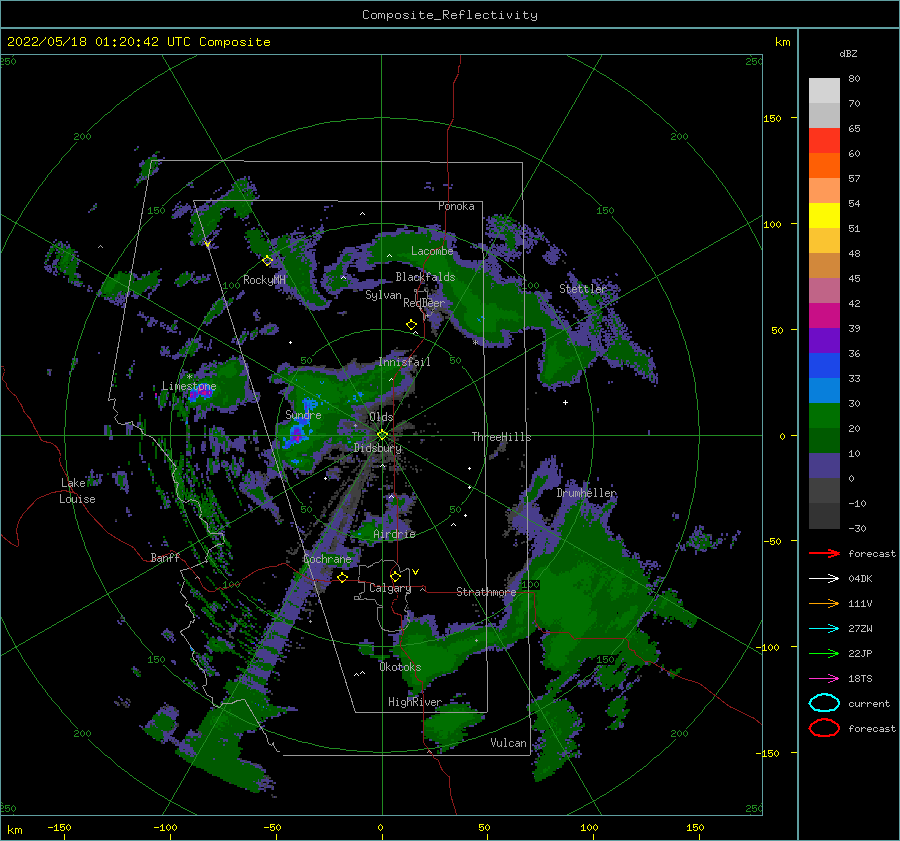
Task: Click the 04DK legend label
Action: tap(860, 579)
